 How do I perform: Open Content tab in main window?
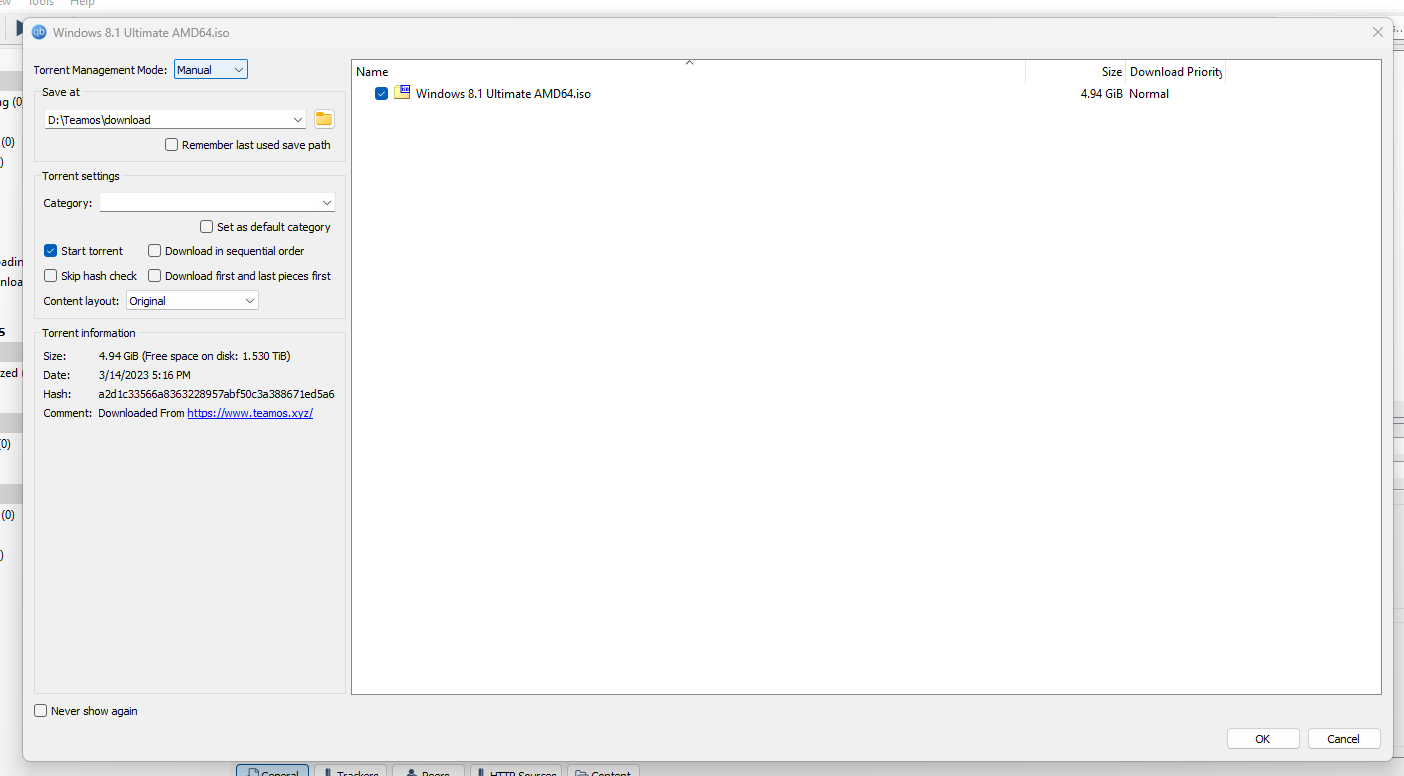click(603, 771)
